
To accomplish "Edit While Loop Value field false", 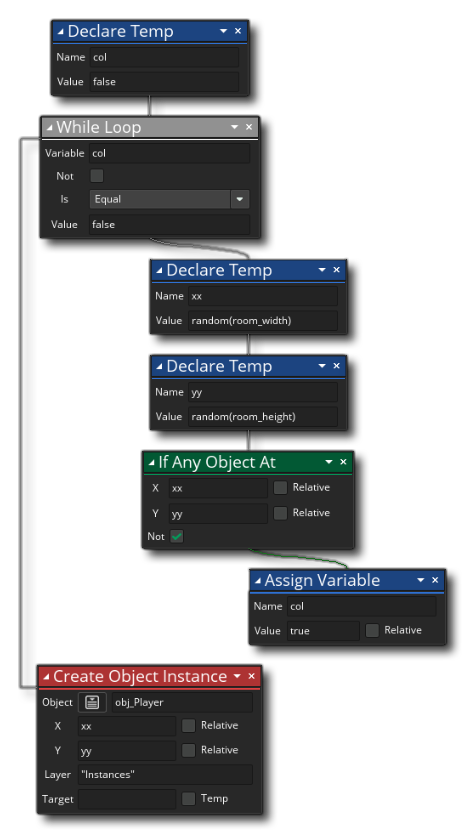I will pos(169,224).
